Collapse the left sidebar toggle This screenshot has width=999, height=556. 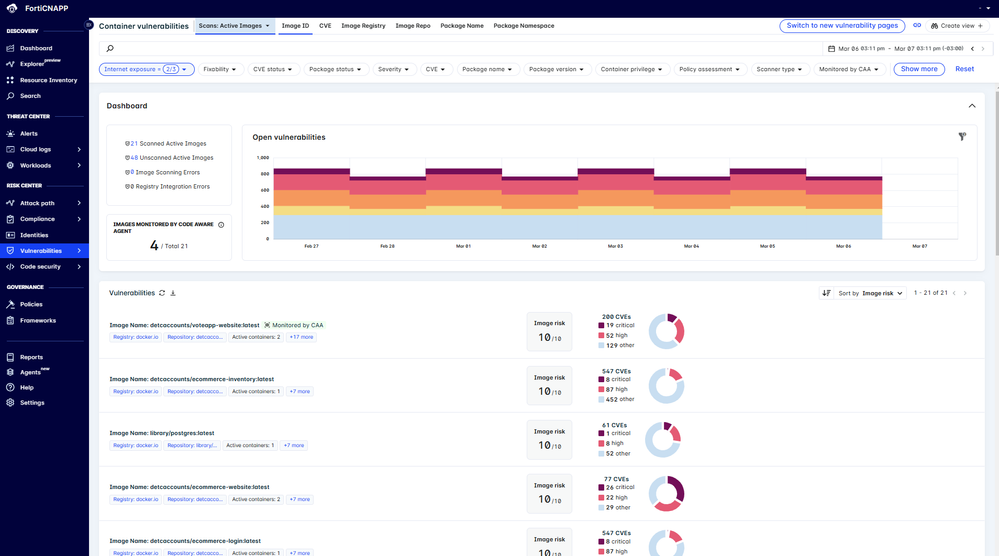coord(89,25)
